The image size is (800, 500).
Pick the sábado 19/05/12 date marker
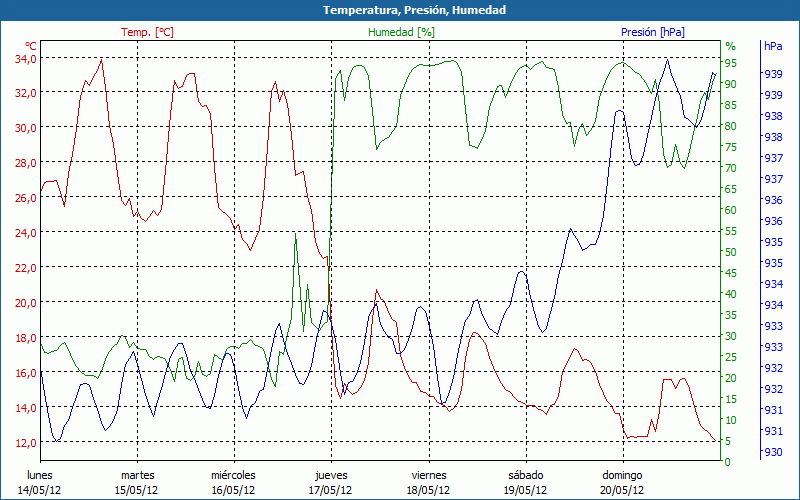click(x=525, y=482)
